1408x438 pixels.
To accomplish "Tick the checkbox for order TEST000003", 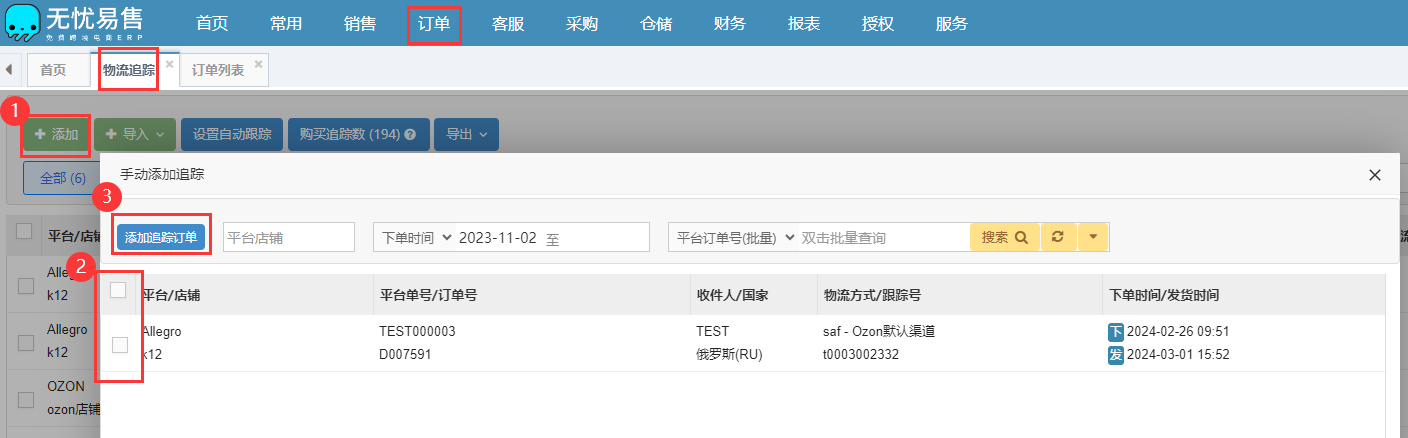I will 120,345.
